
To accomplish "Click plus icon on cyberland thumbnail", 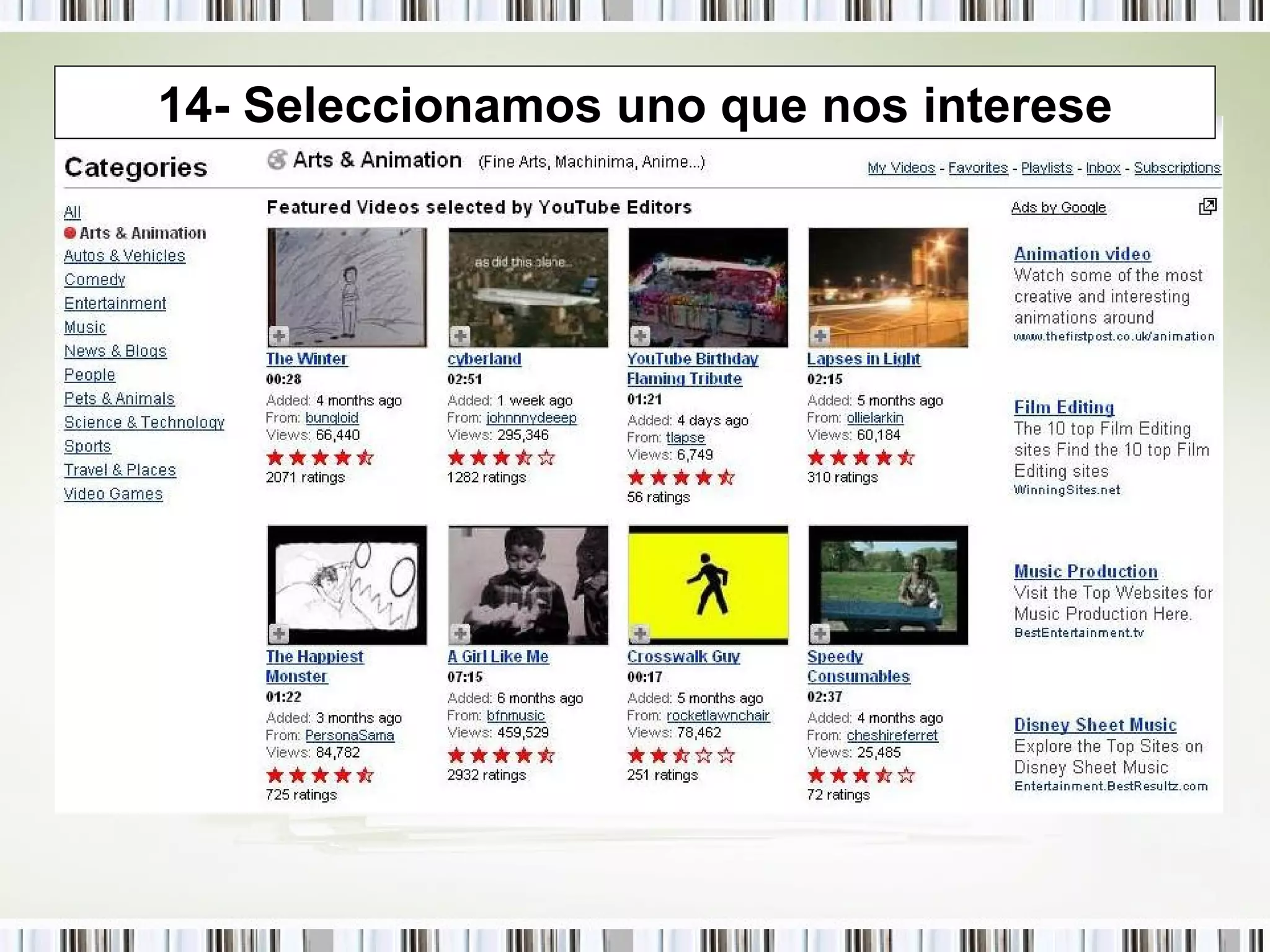I will (460, 336).
